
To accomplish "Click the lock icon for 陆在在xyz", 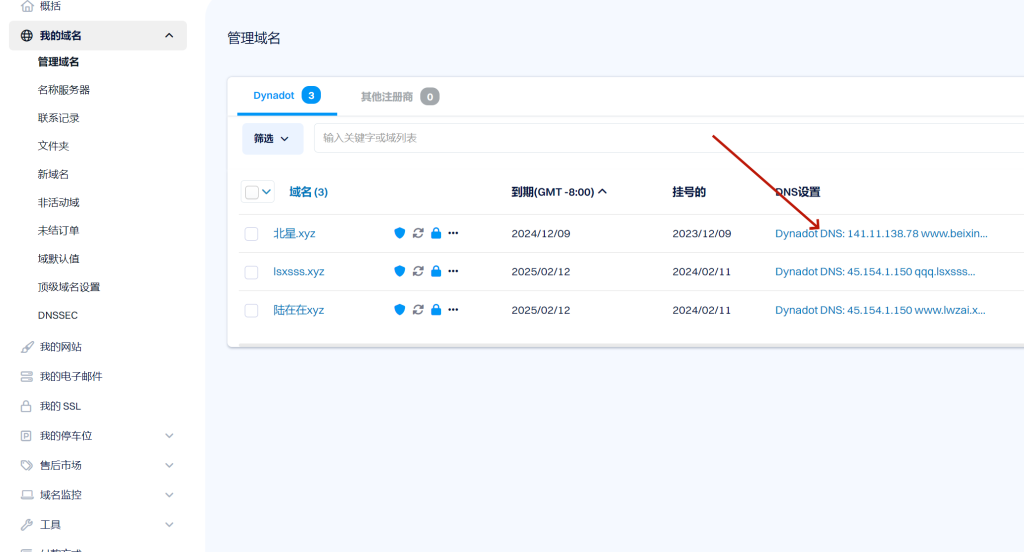I will [436, 310].
